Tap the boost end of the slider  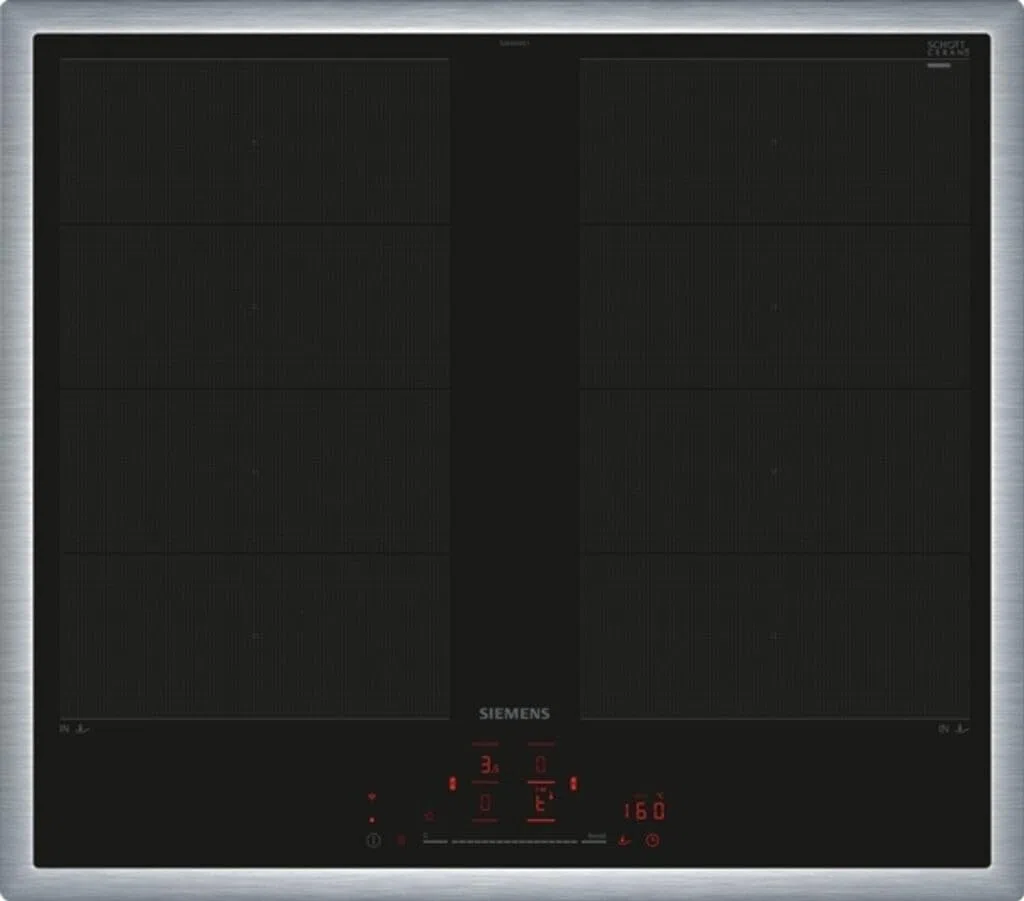[x=595, y=840]
